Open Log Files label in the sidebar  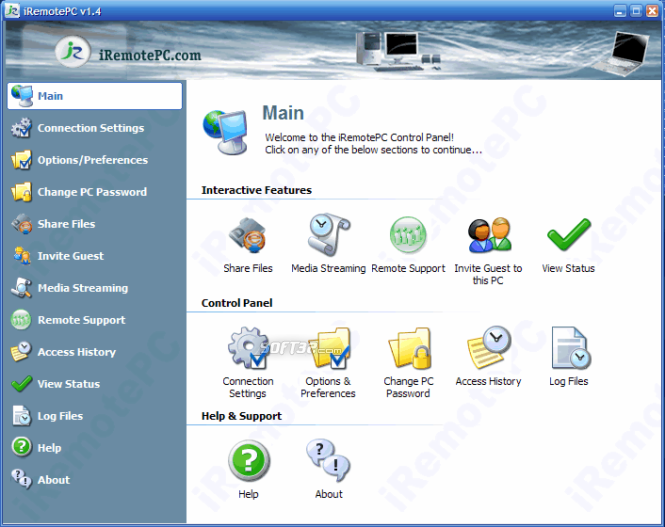click(x=60, y=416)
